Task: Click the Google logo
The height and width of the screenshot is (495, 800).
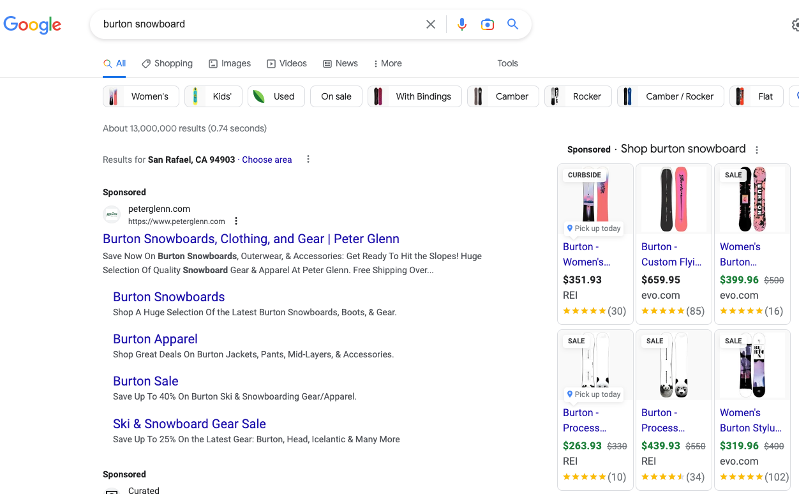Action: 32,24
